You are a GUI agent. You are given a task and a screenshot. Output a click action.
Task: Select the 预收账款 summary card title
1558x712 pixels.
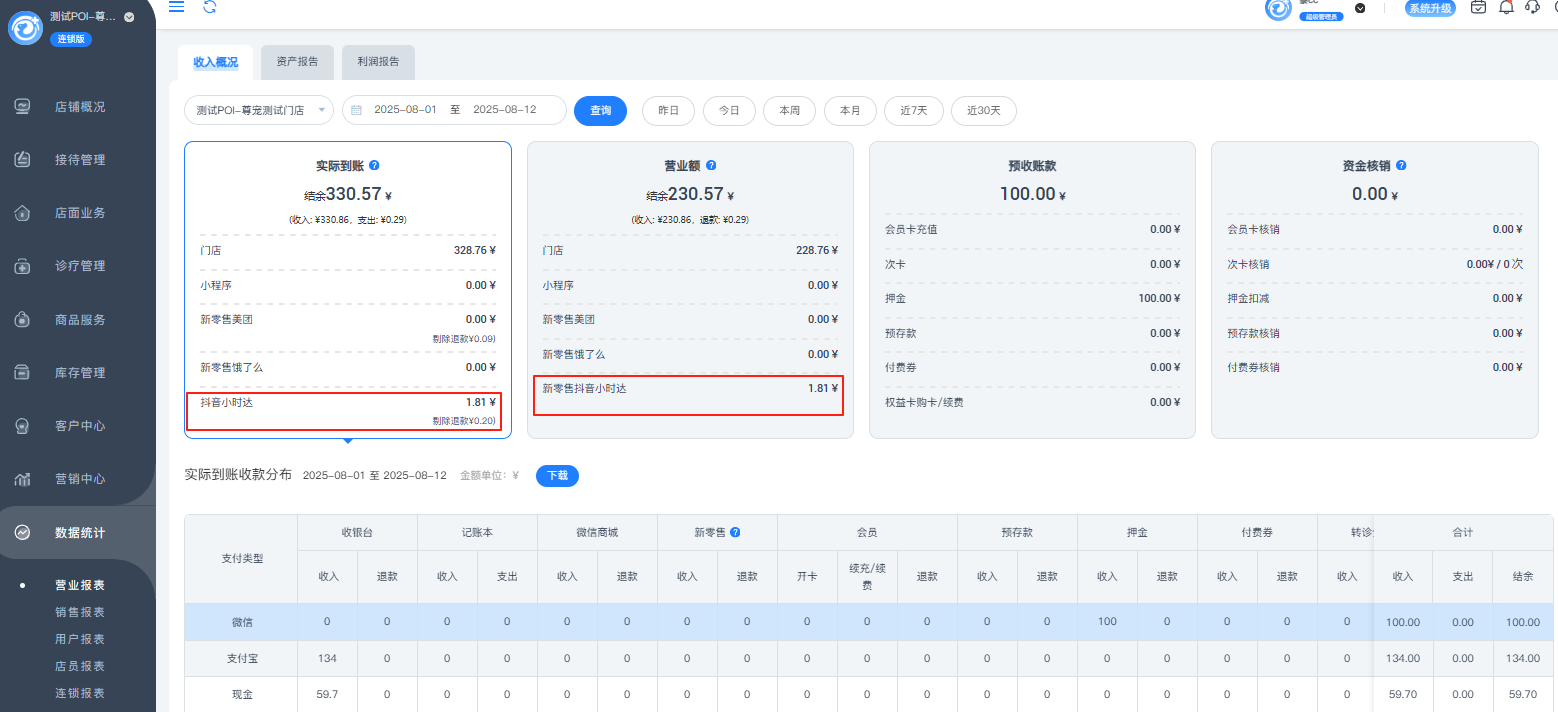coord(1033,166)
